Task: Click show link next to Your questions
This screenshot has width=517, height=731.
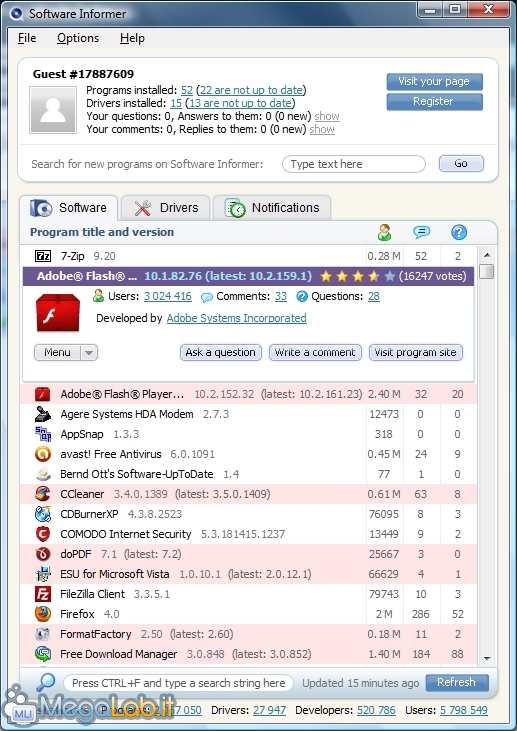Action: pos(327,116)
